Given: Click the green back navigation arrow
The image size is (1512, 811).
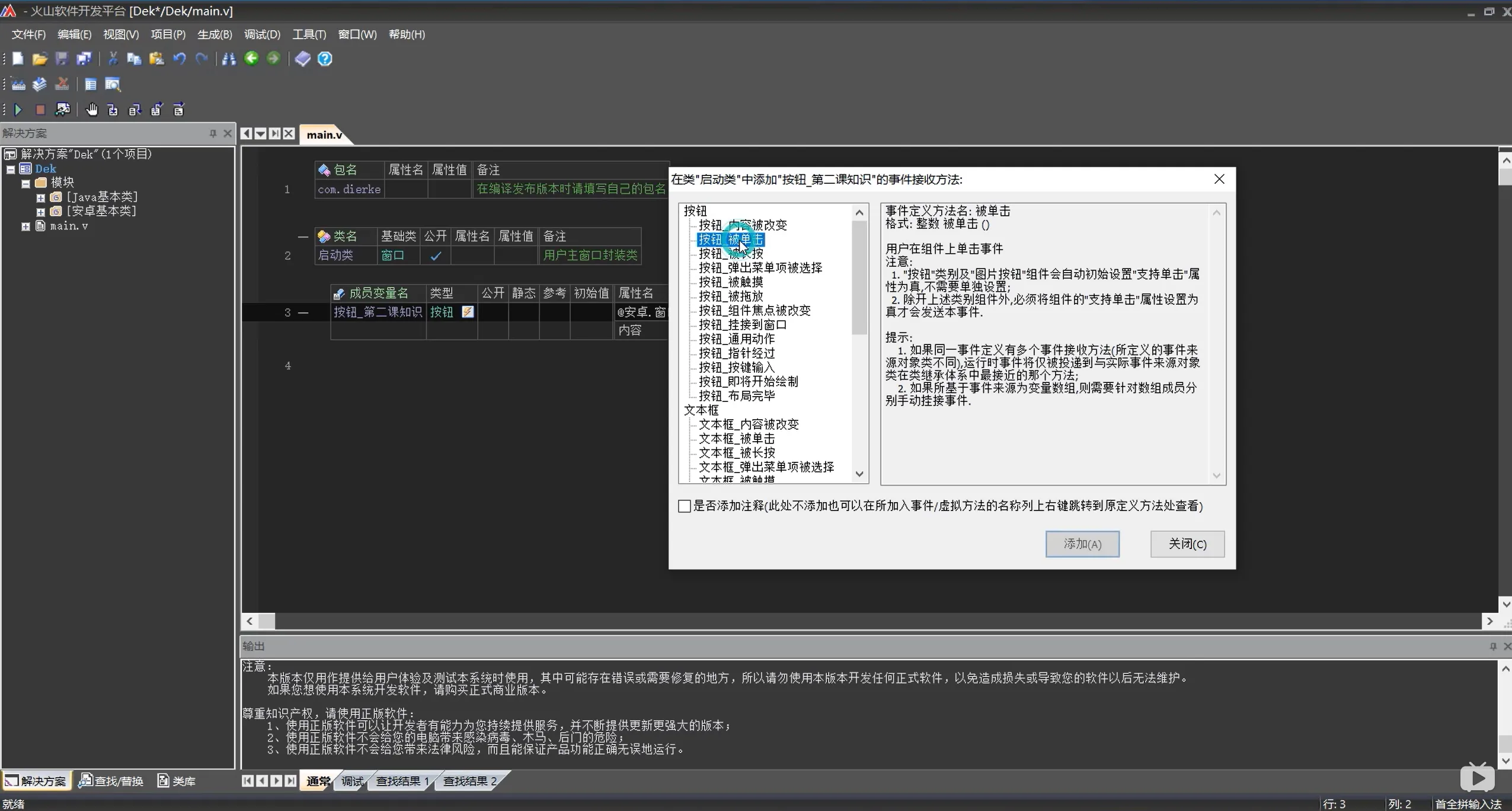Looking at the screenshot, I should coord(251,58).
